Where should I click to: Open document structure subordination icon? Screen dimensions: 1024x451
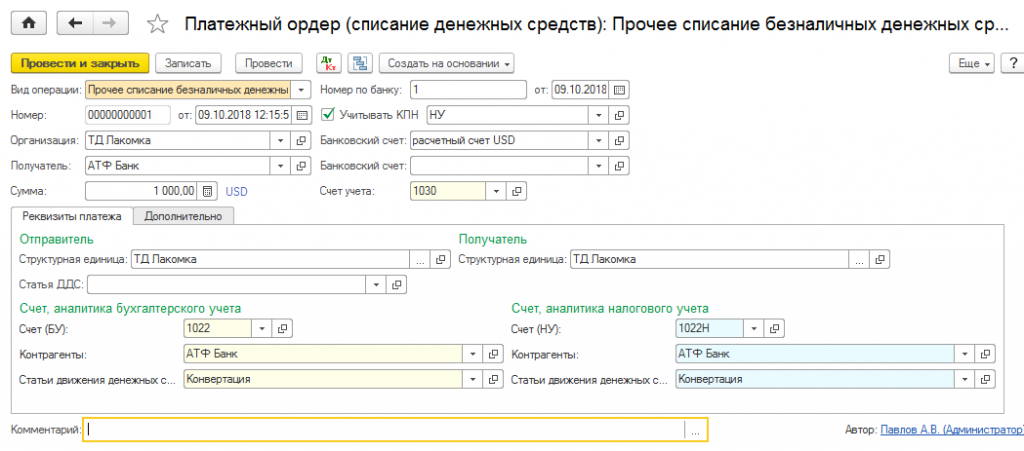point(360,63)
